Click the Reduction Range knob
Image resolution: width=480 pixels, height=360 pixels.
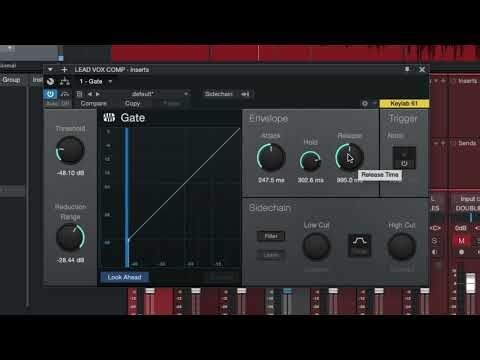70,237
